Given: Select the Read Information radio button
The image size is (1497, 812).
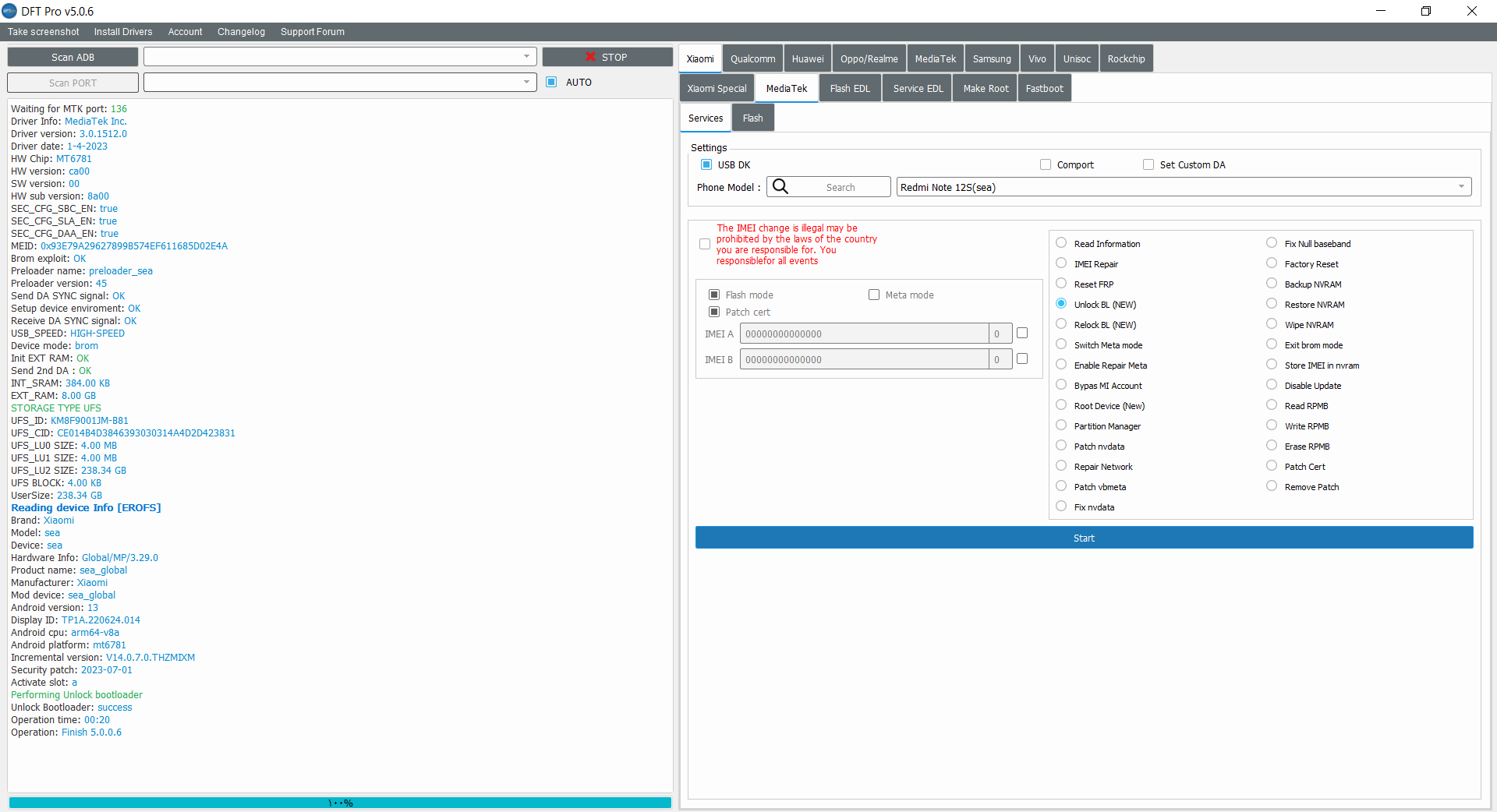Looking at the screenshot, I should 1061,243.
